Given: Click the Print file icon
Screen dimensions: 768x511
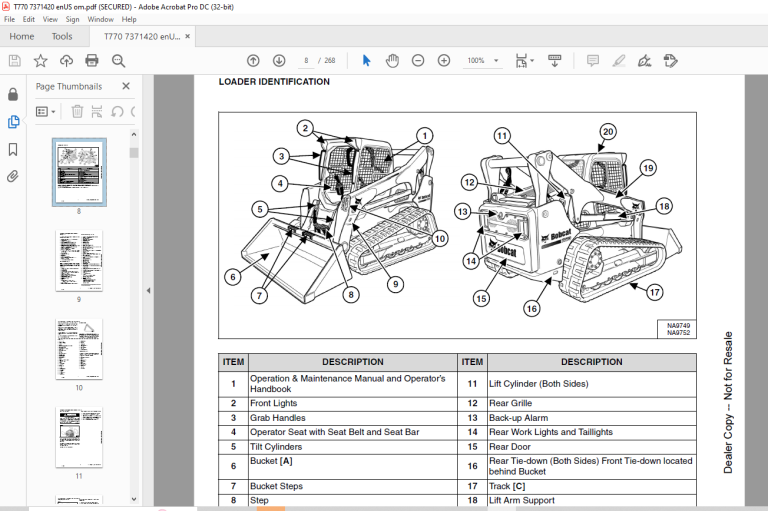Looking at the screenshot, I should pos(92,61).
